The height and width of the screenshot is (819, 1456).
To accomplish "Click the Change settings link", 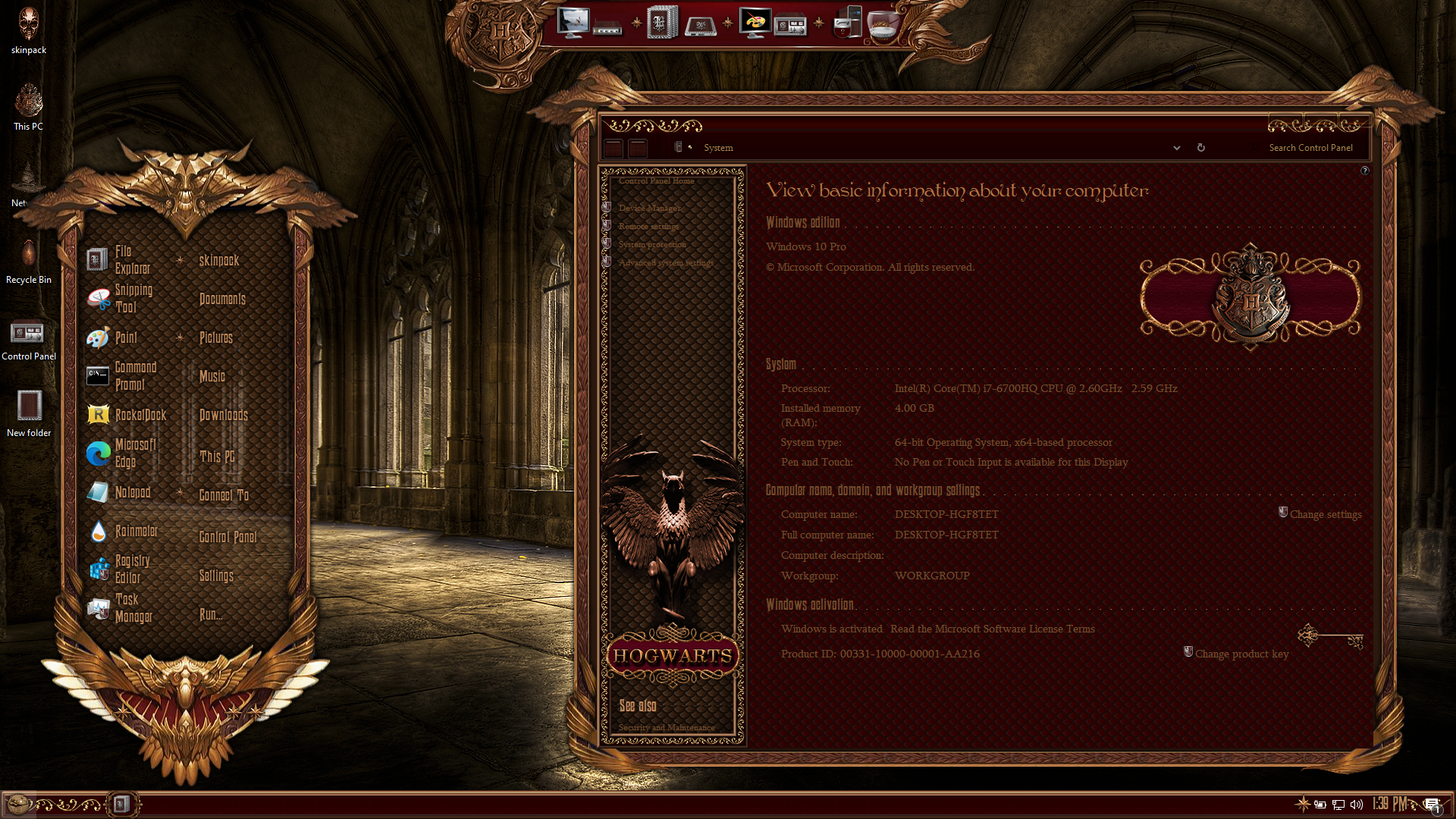I will [1325, 514].
